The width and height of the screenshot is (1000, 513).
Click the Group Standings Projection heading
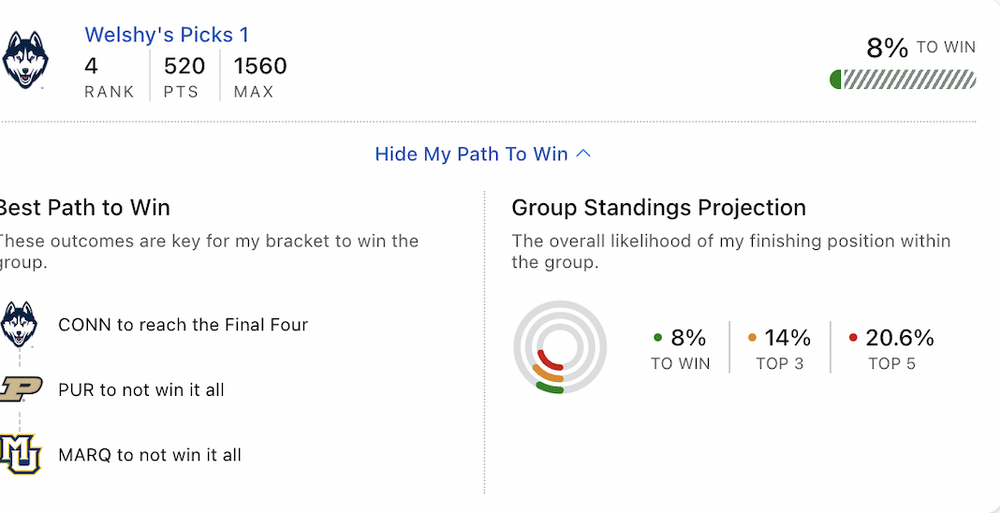pos(658,208)
